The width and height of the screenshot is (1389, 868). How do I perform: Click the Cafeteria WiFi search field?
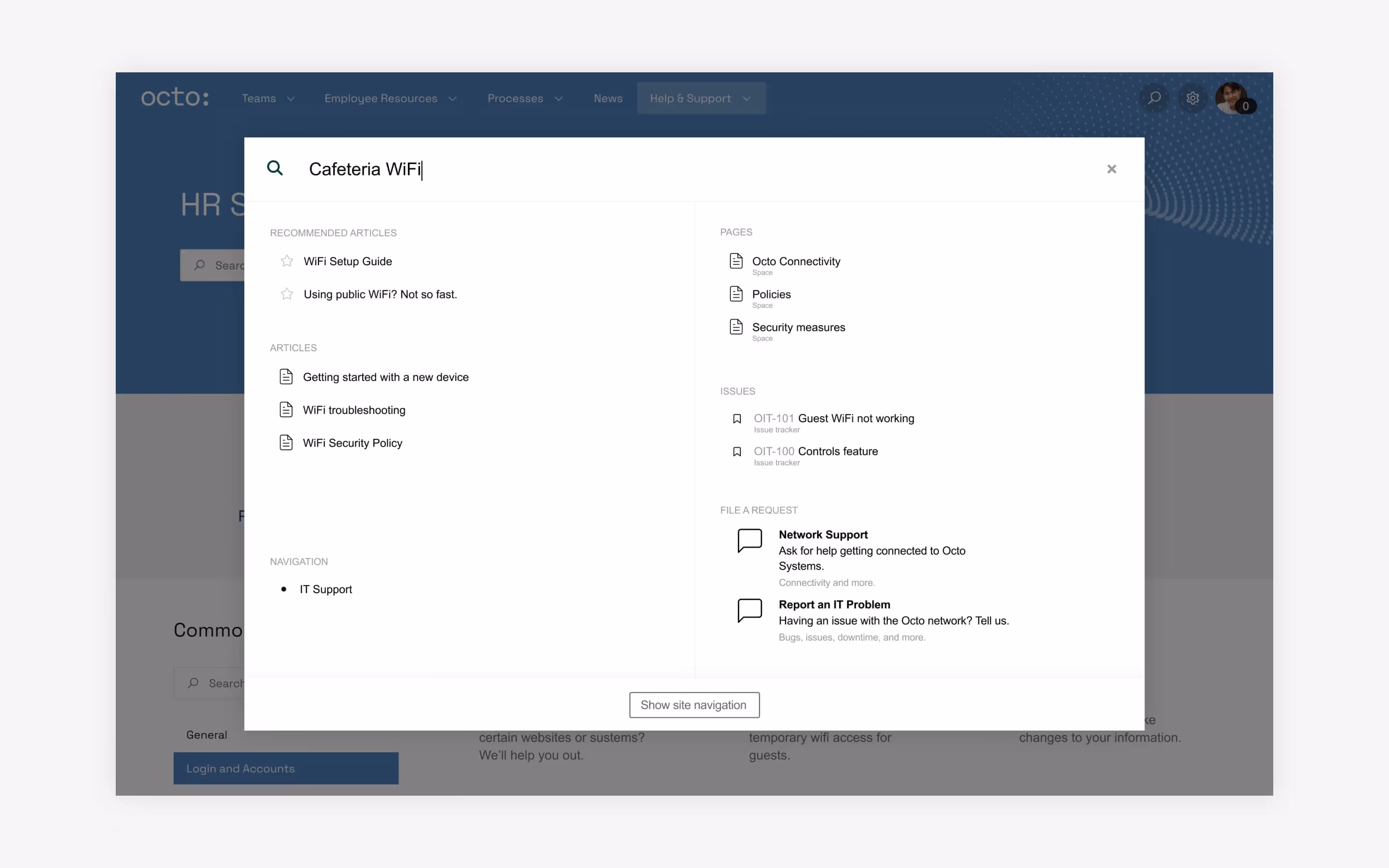631,169
